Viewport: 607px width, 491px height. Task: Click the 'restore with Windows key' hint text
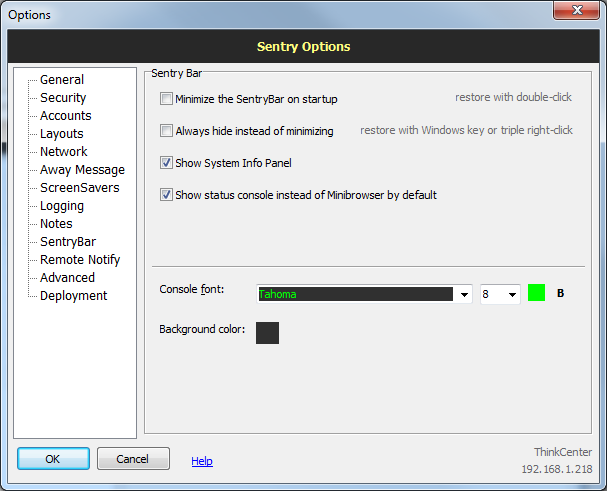(466, 130)
